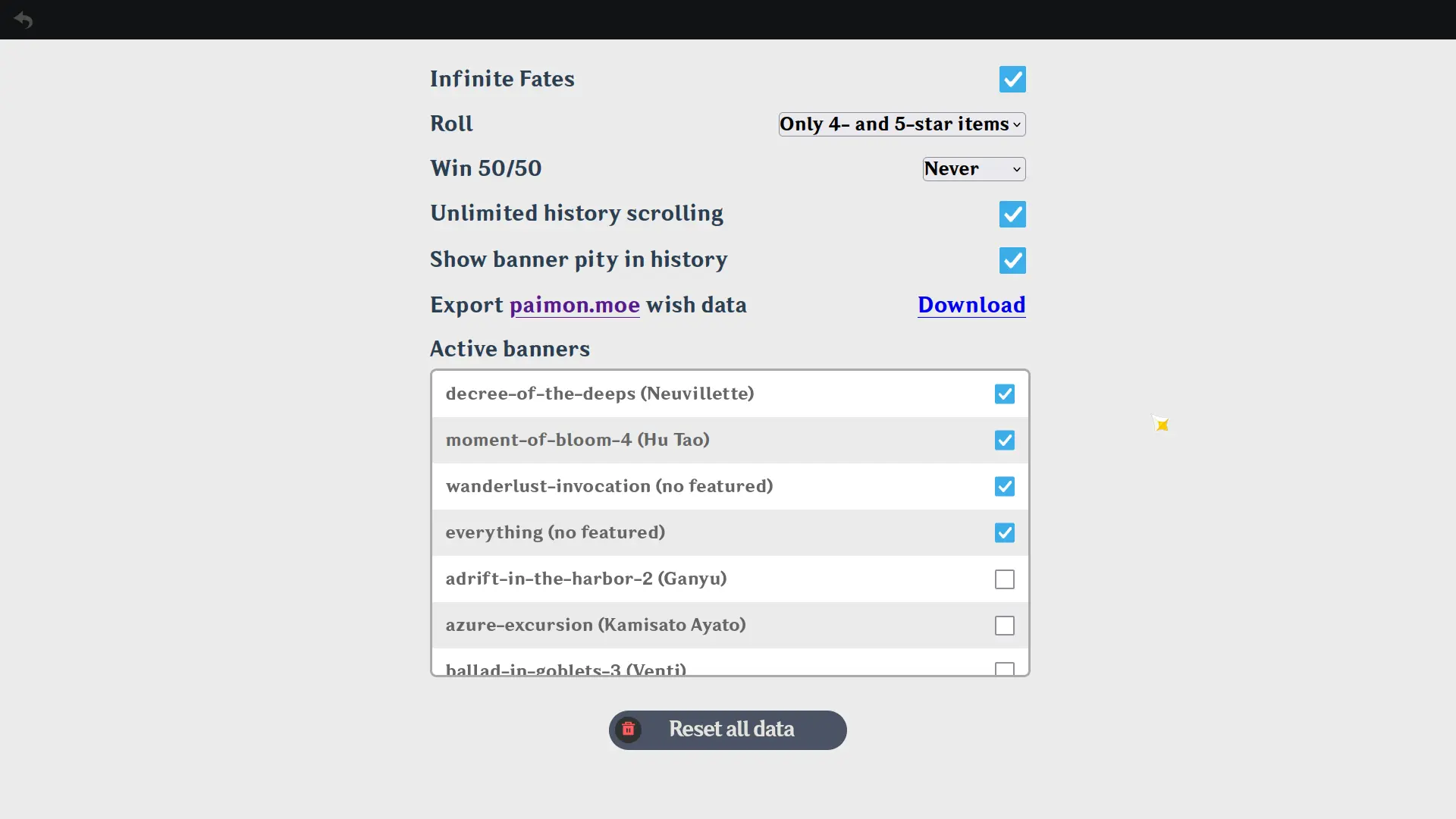Click the yellow star sparkle cursor
Screen dimensions: 1456x819
coord(1161,424)
